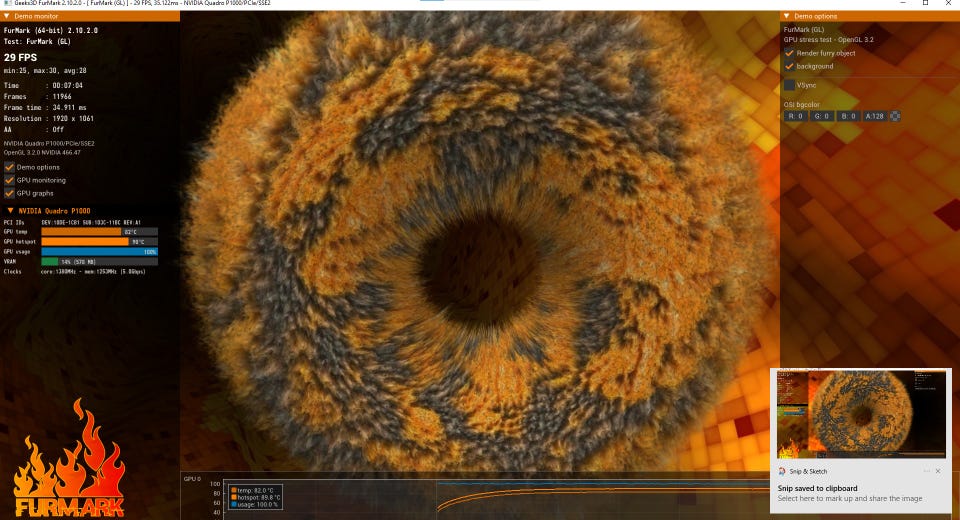Screen dimensions: 960x520
Task: Click the G: 0 color value field
Action: click(822, 116)
